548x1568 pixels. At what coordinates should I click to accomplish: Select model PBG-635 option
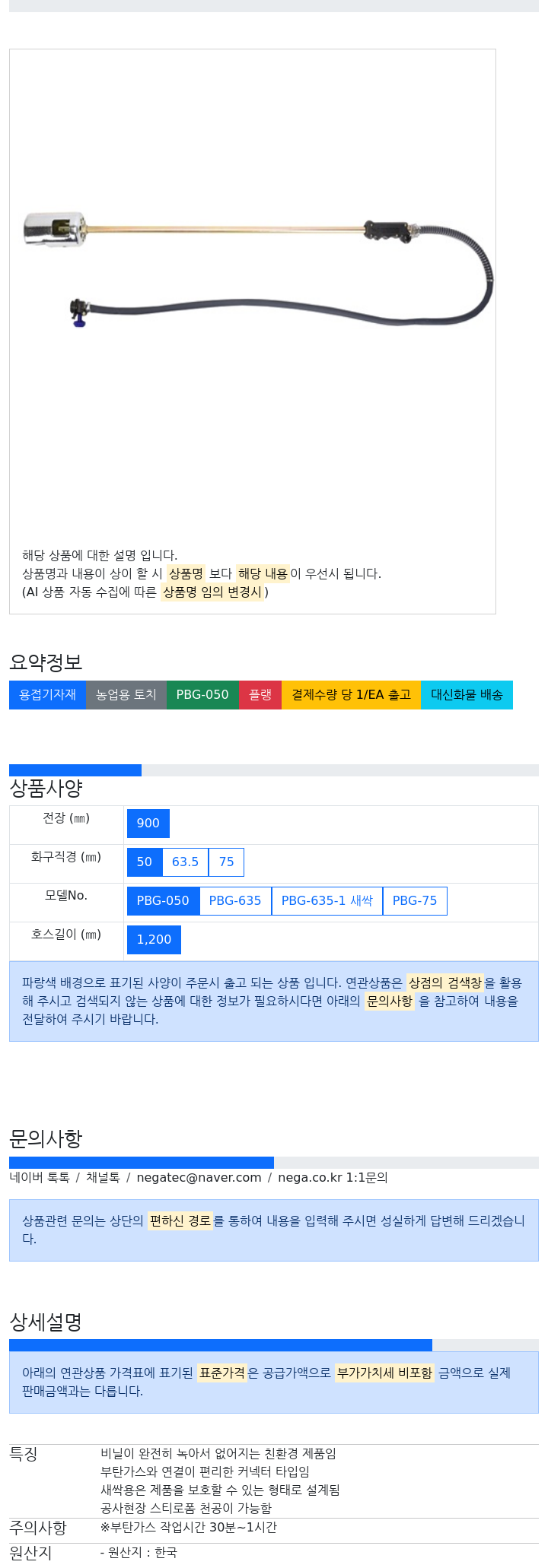[x=235, y=901]
